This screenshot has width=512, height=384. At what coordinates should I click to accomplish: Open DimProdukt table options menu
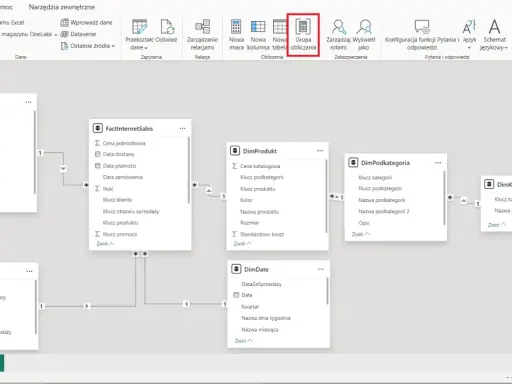pos(320,151)
